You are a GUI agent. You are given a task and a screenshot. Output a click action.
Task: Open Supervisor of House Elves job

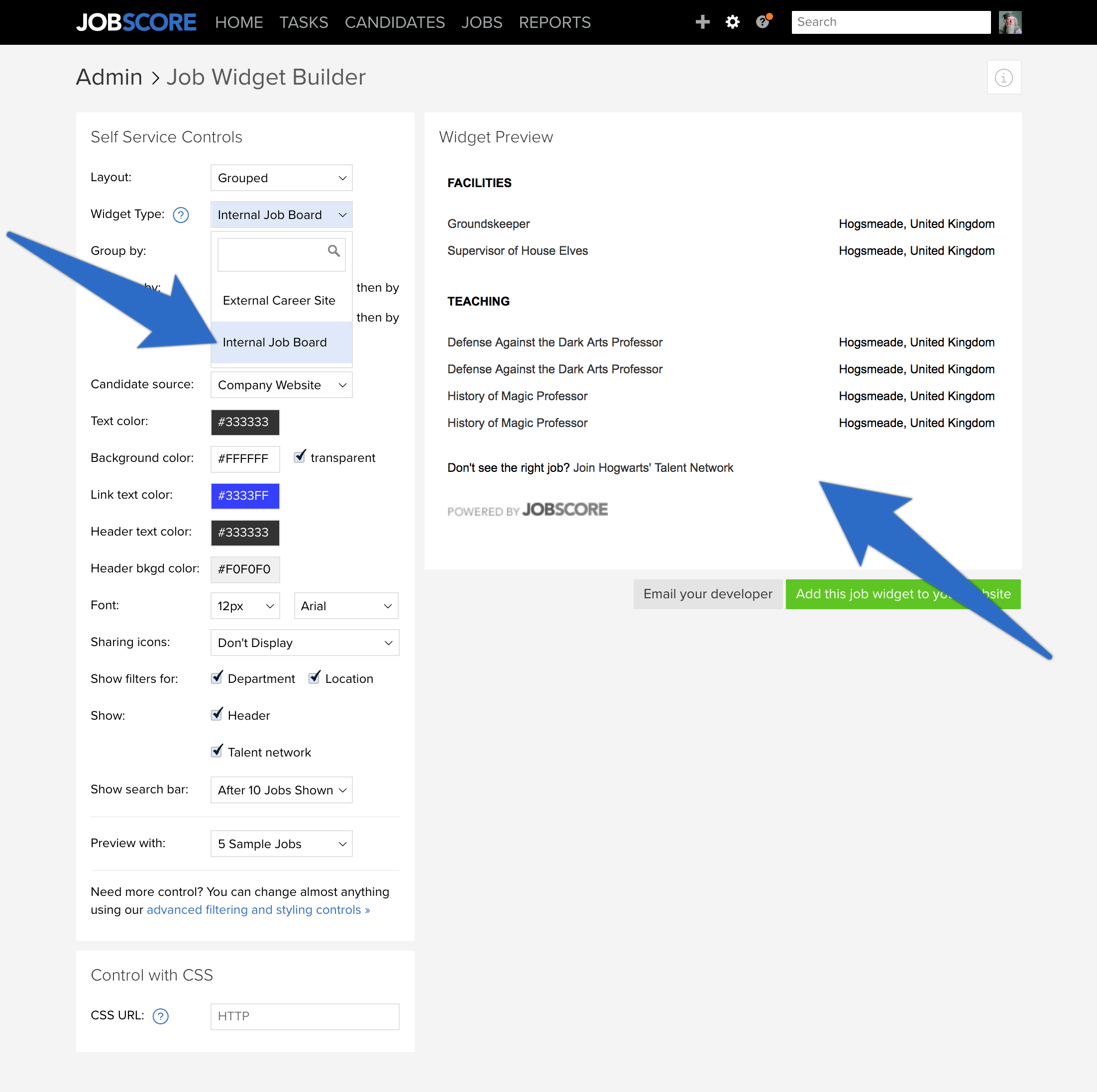[517, 250]
